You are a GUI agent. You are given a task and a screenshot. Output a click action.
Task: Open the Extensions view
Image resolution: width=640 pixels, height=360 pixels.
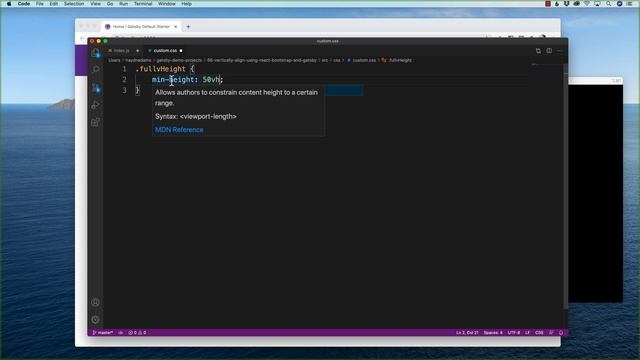point(96,122)
